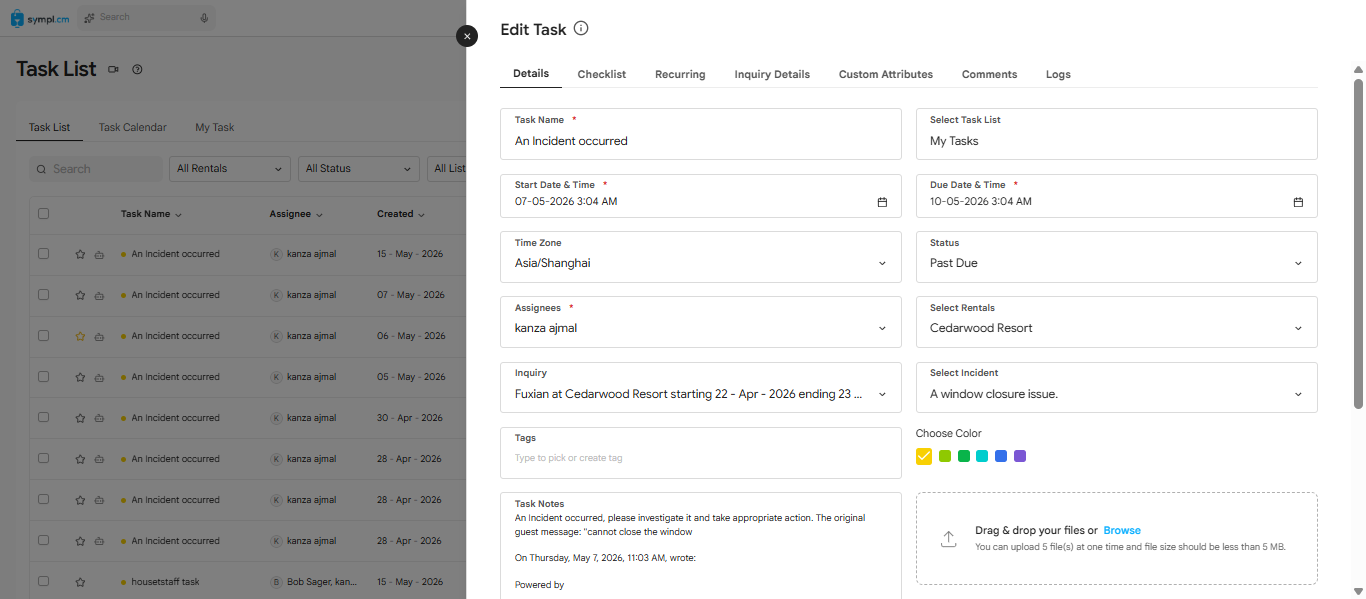Click magnifier icon in task list search box
1366x599 pixels.
(41, 169)
